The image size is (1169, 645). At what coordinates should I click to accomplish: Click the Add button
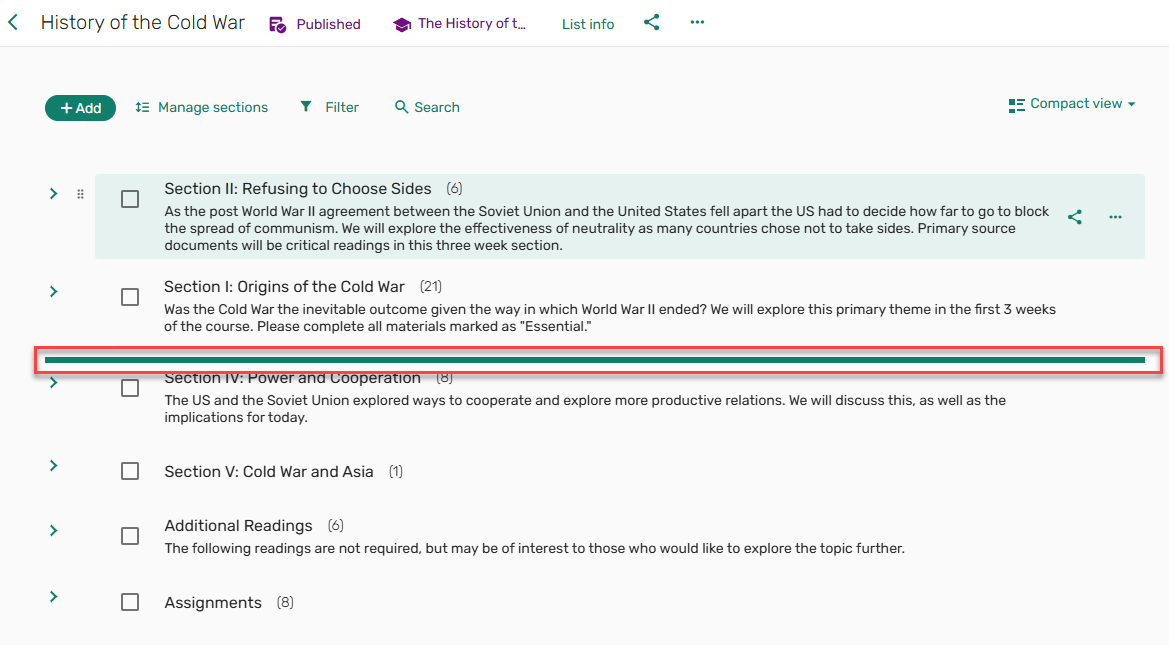[x=81, y=108]
